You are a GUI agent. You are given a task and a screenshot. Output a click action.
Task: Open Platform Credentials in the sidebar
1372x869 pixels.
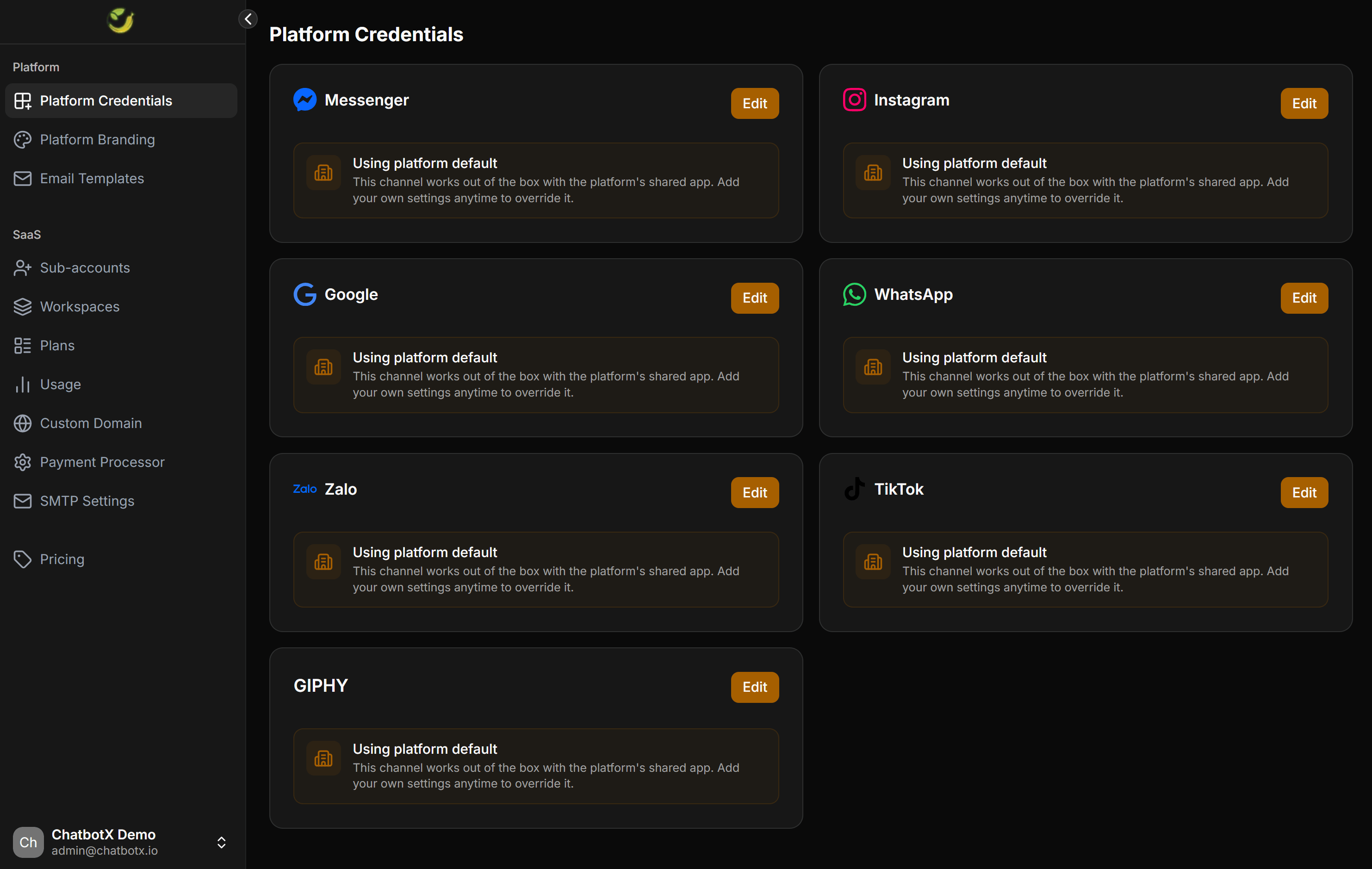121,101
